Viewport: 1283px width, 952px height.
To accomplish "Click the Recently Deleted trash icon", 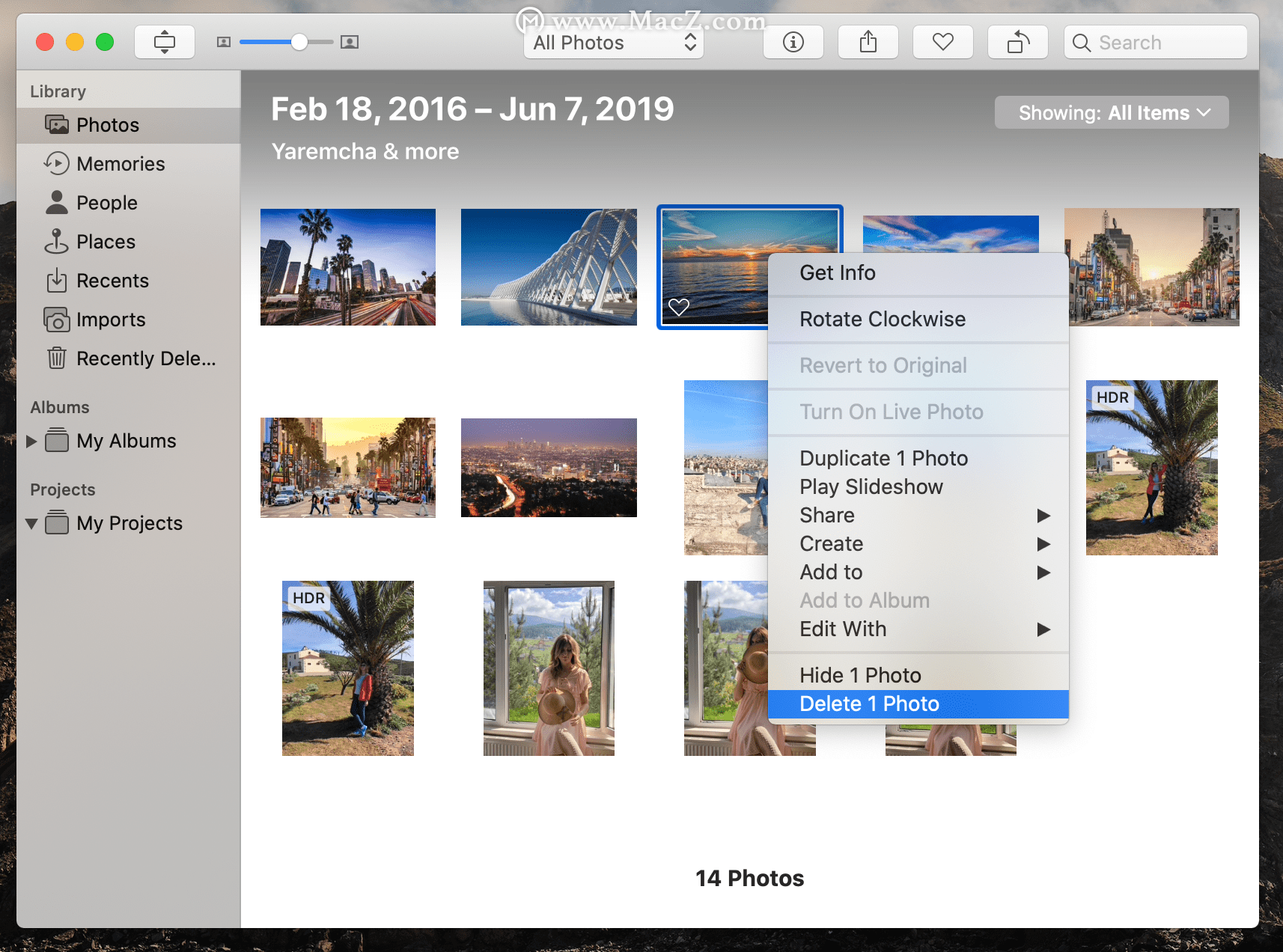I will click(x=57, y=358).
